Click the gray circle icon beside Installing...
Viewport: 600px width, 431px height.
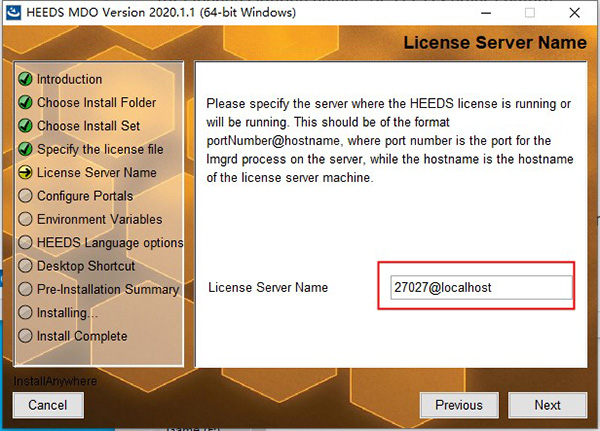click(25, 313)
